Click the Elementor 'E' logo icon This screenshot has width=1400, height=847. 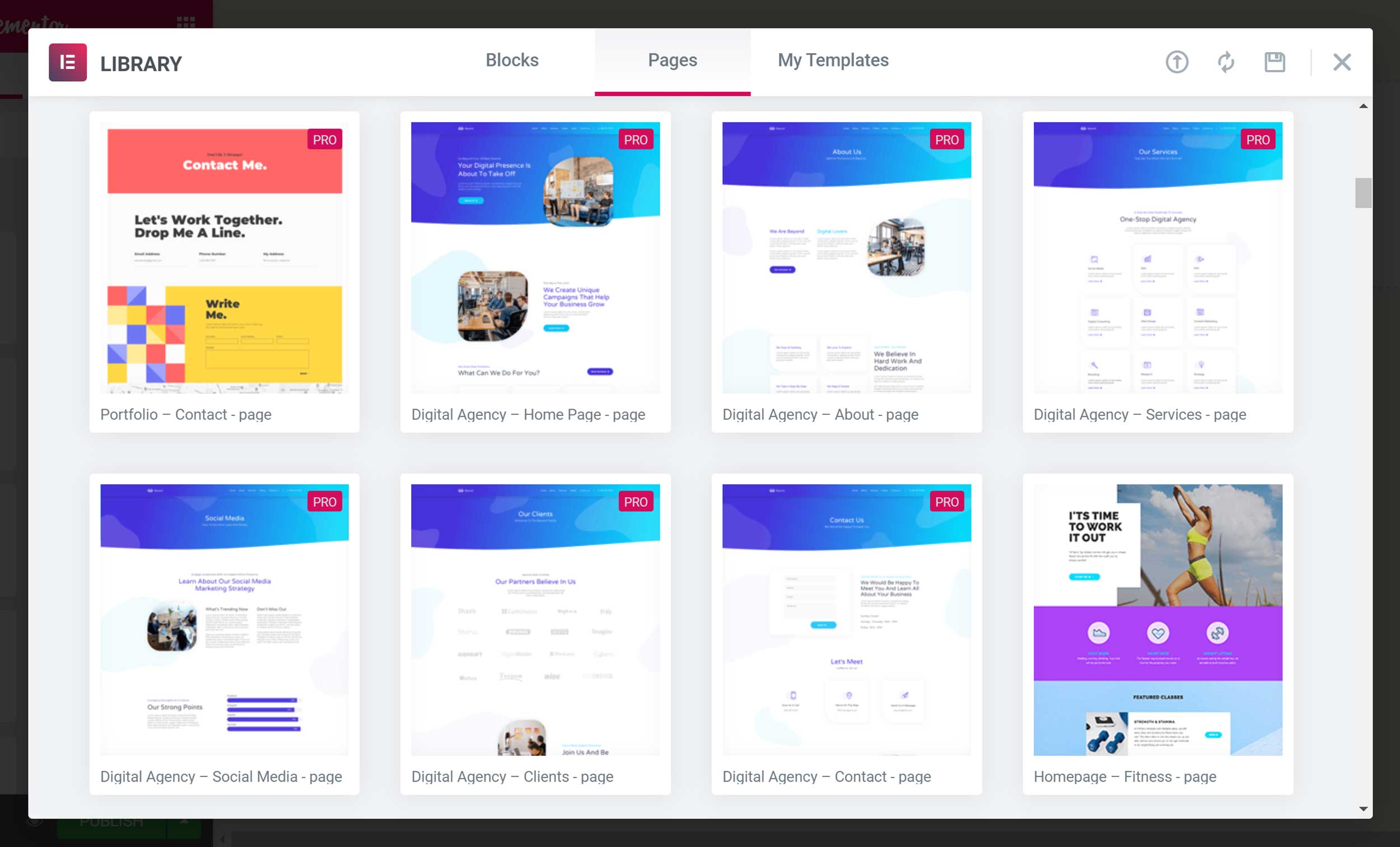(x=68, y=62)
